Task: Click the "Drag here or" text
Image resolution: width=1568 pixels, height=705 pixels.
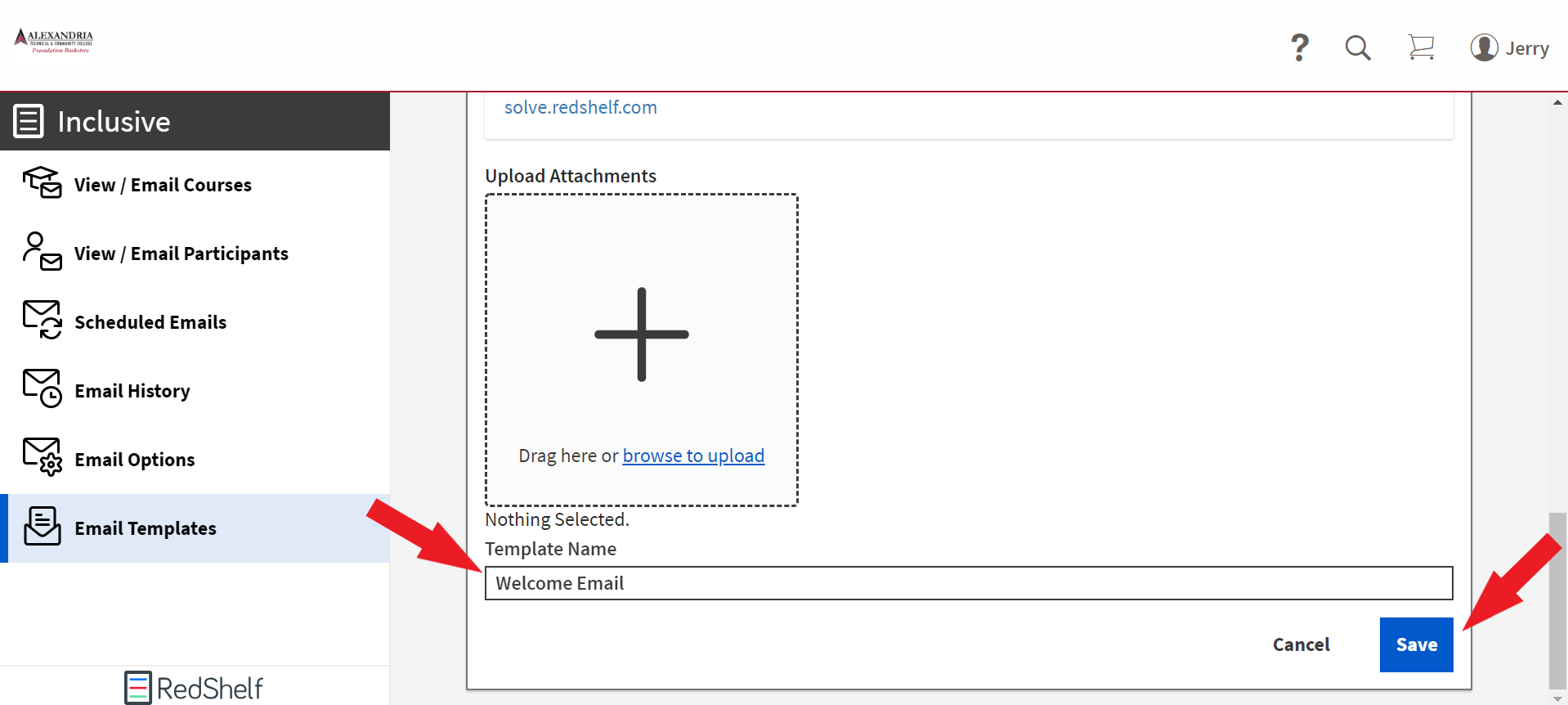Action: click(568, 456)
